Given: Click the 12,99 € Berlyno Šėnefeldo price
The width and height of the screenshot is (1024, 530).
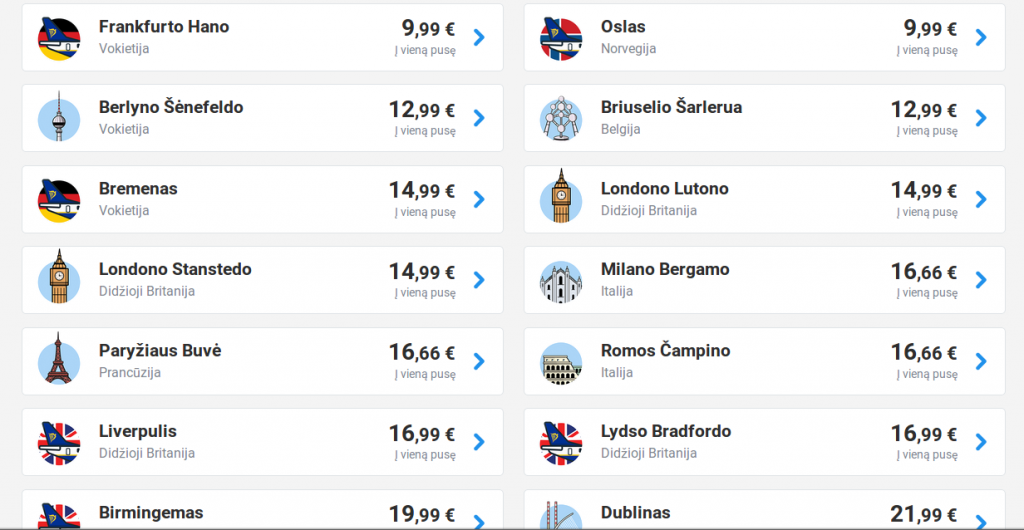Looking at the screenshot, I should click(422, 110).
